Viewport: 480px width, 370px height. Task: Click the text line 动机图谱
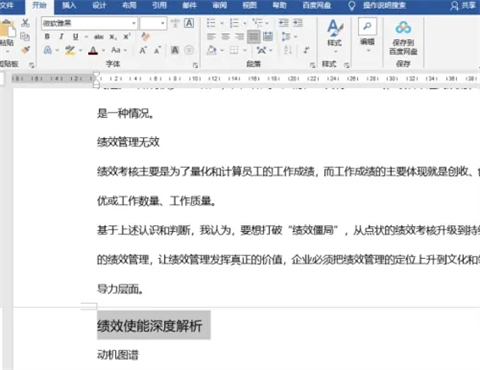point(118,355)
